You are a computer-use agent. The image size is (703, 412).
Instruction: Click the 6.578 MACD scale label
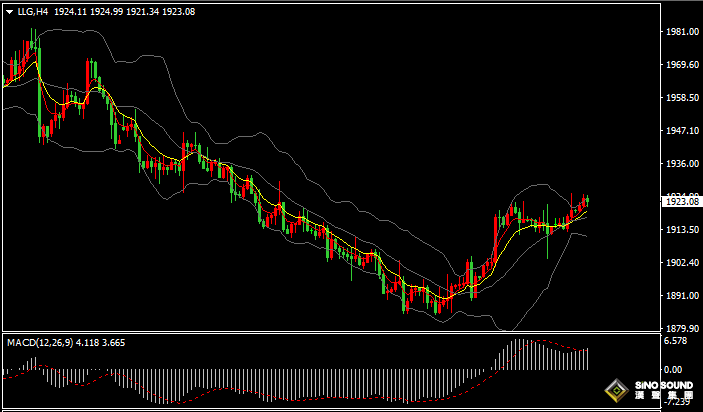coord(676,341)
